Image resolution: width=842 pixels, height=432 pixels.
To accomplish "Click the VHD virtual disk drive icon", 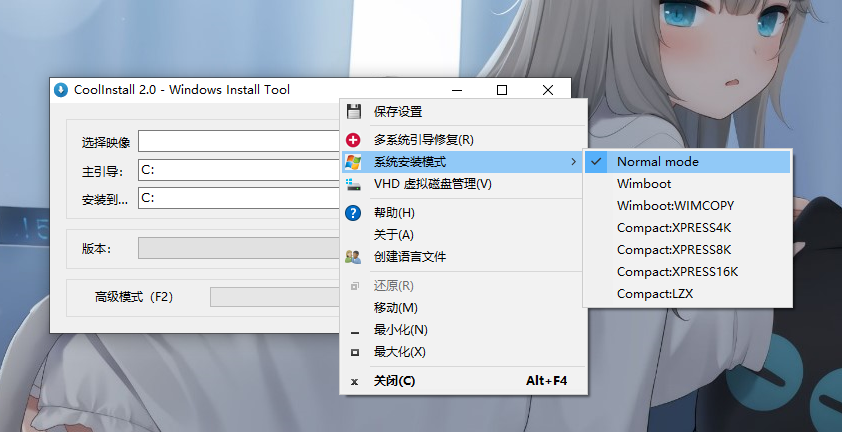I will point(353,184).
